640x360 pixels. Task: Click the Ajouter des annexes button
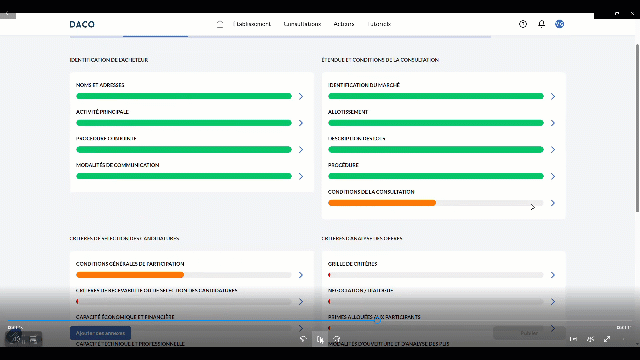pos(100,333)
